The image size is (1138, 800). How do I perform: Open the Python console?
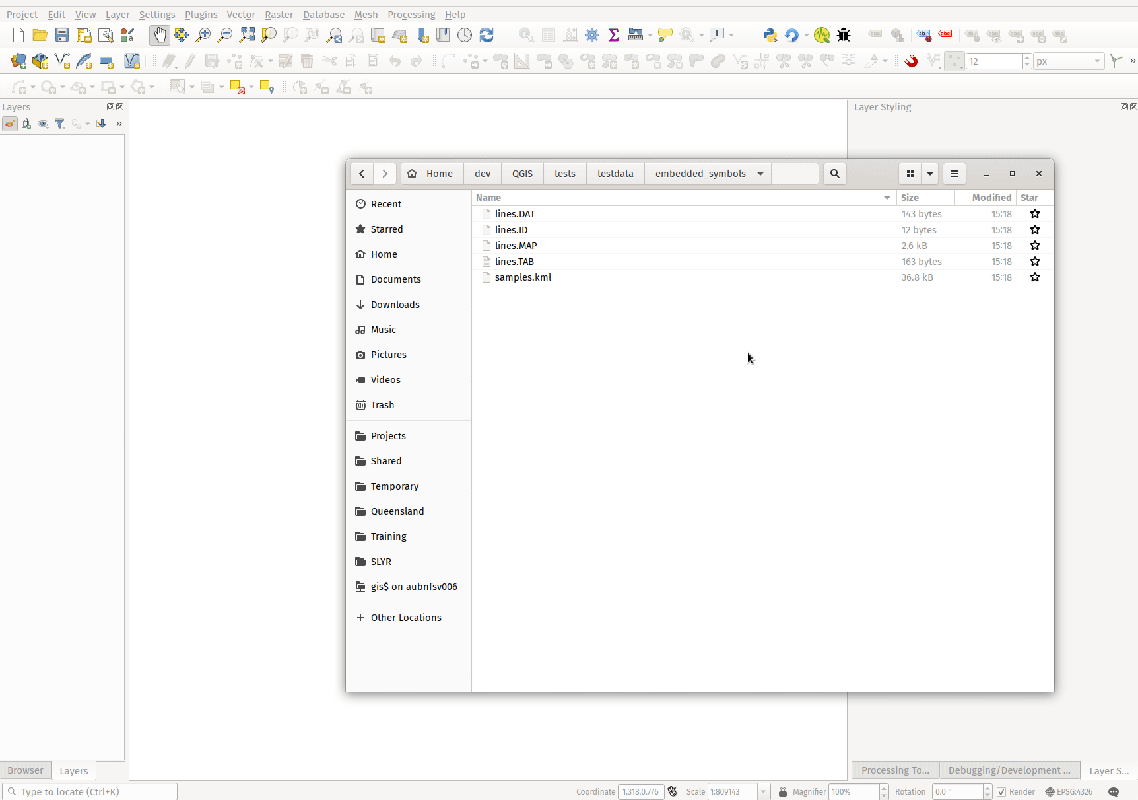(770, 35)
